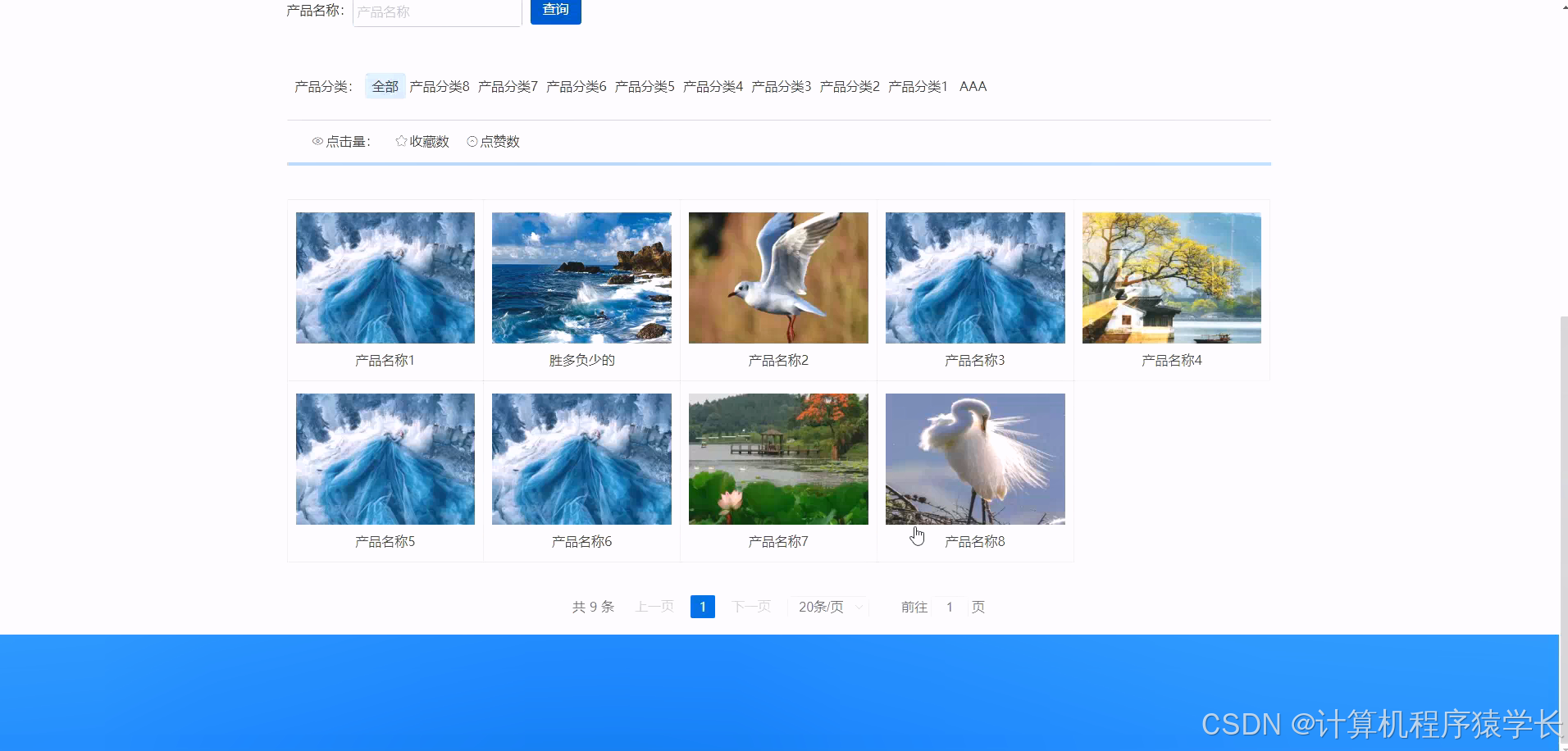The width and height of the screenshot is (1568, 751).
Task: Click the 查询 search button
Action: click(555, 11)
